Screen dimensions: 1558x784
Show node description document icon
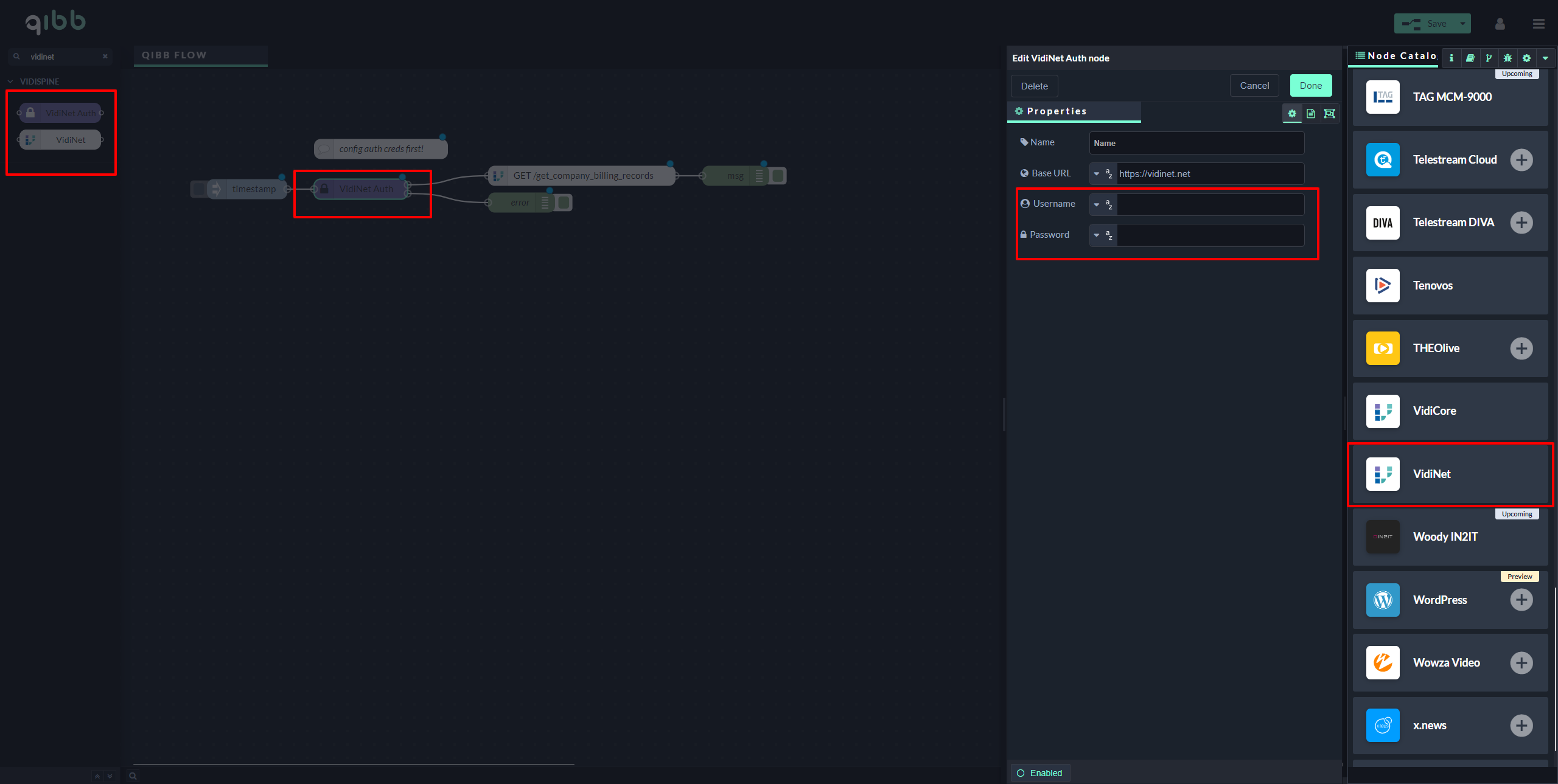pyautogui.click(x=1311, y=113)
